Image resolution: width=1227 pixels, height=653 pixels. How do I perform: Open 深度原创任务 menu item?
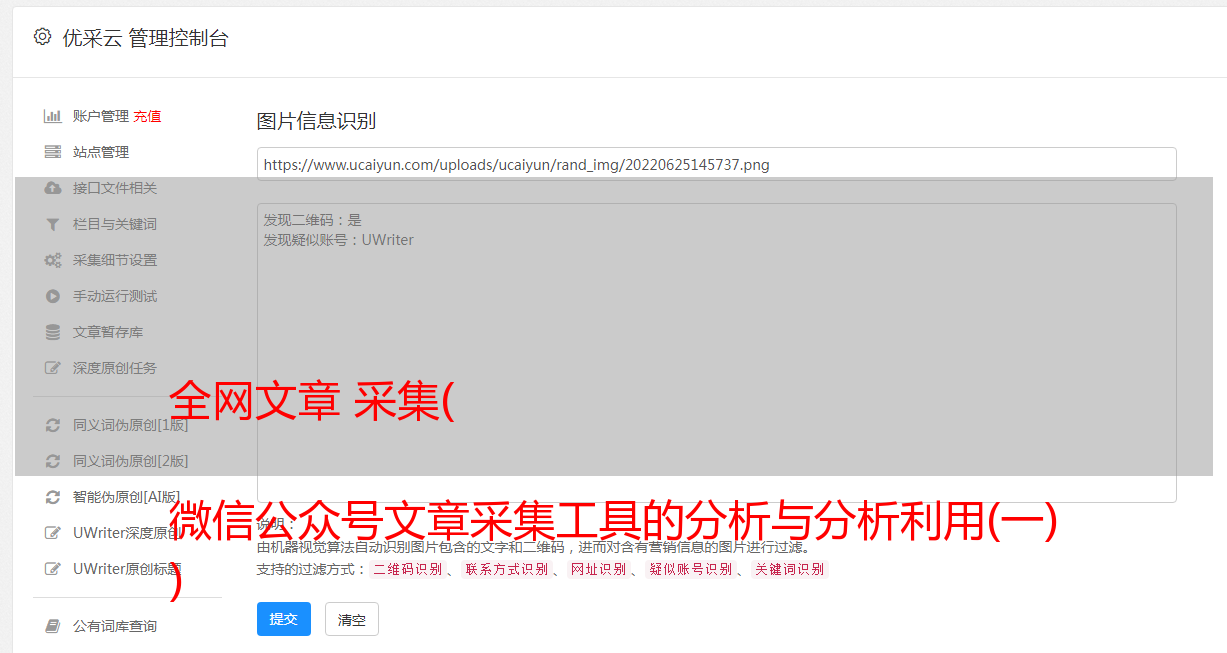tap(115, 368)
